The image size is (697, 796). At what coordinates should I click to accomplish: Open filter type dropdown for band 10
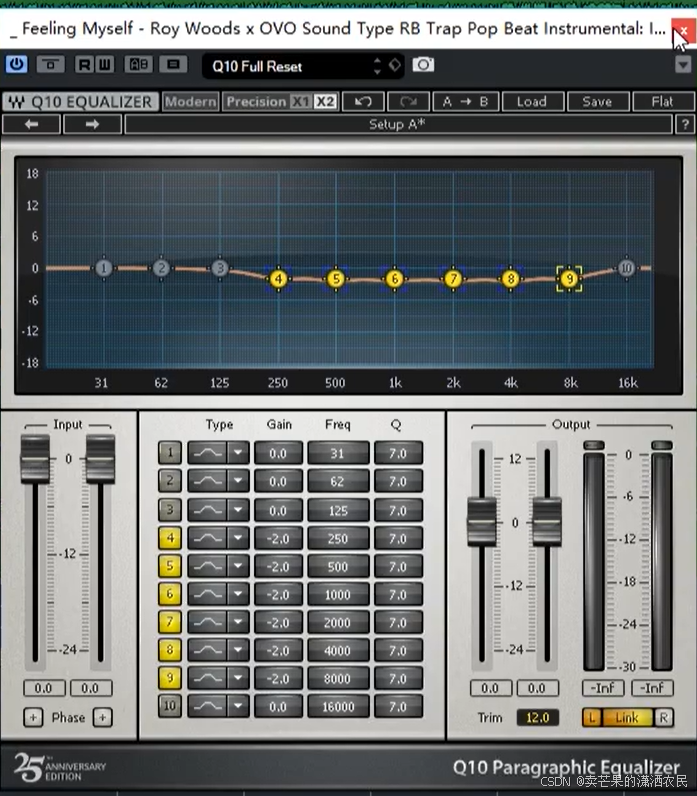coord(238,706)
